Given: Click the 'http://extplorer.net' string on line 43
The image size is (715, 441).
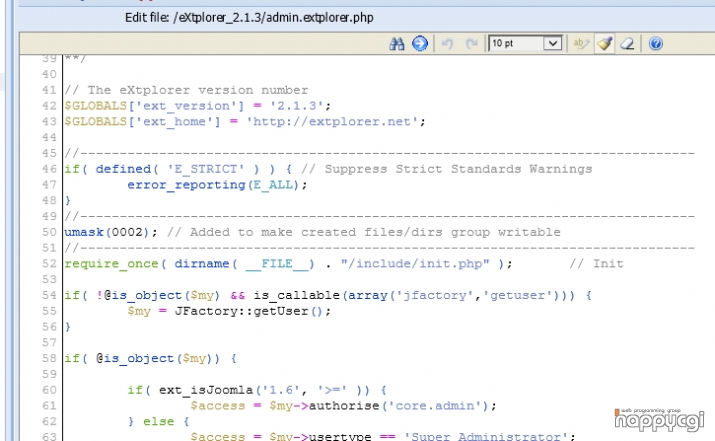Looking at the screenshot, I should (332, 121).
